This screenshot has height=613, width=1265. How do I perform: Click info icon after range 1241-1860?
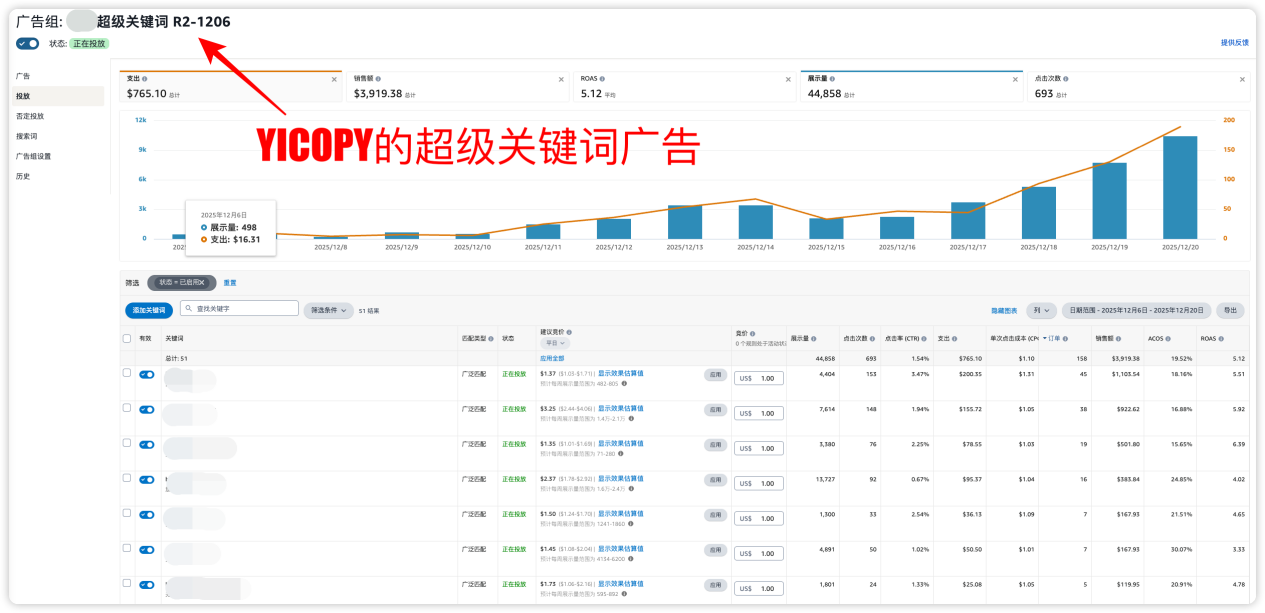point(629,523)
